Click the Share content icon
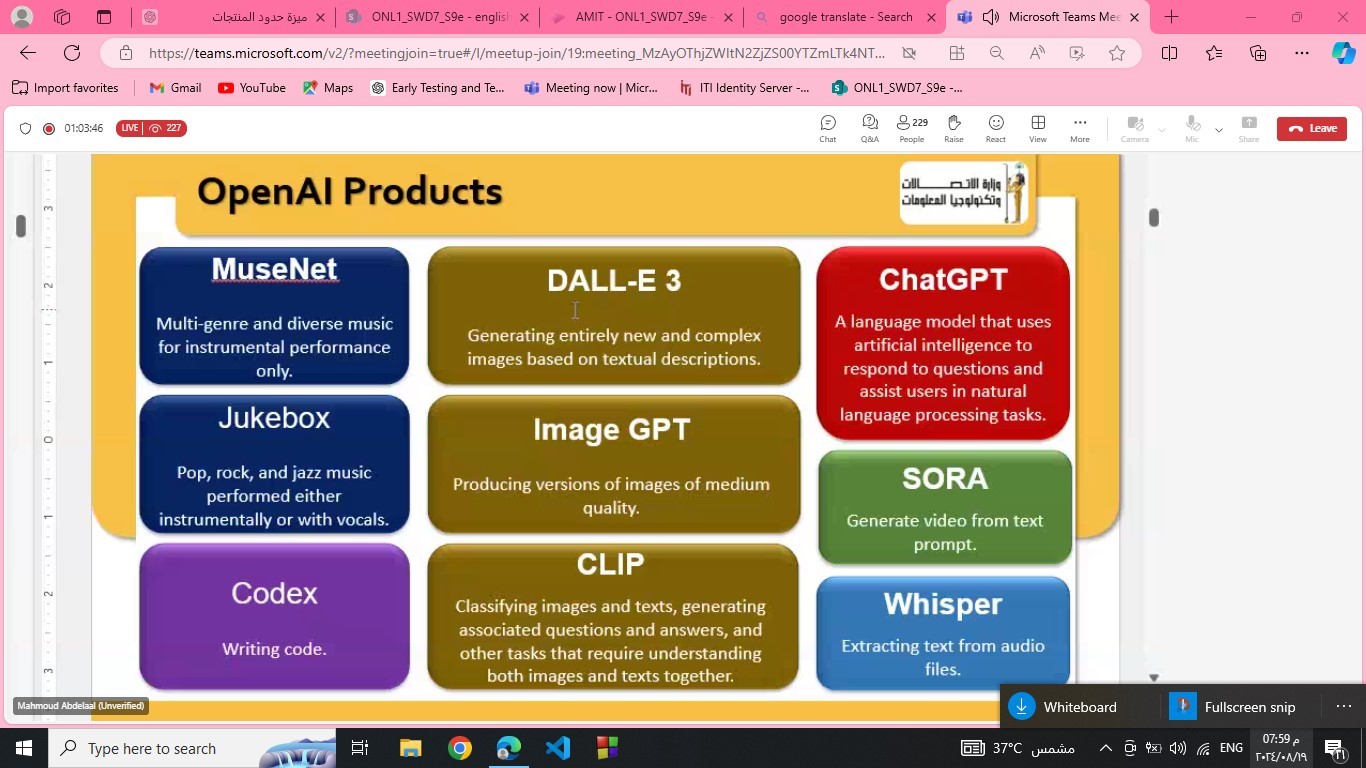 (x=1248, y=128)
